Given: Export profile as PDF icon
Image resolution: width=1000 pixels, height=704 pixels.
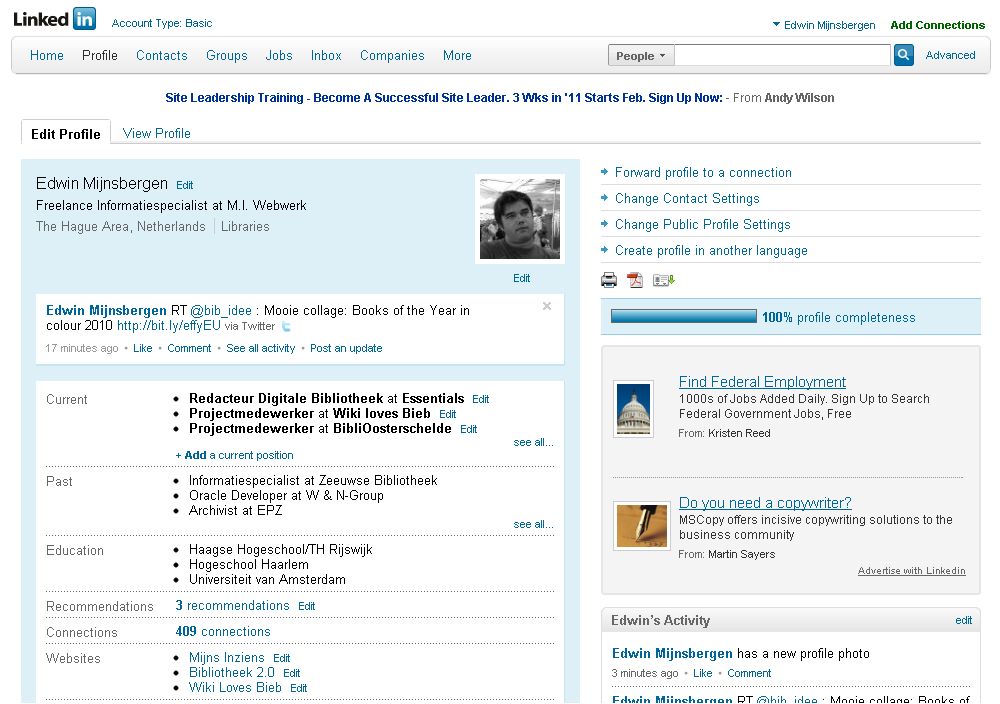Looking at the screenshot, I should tap(635, 280).
